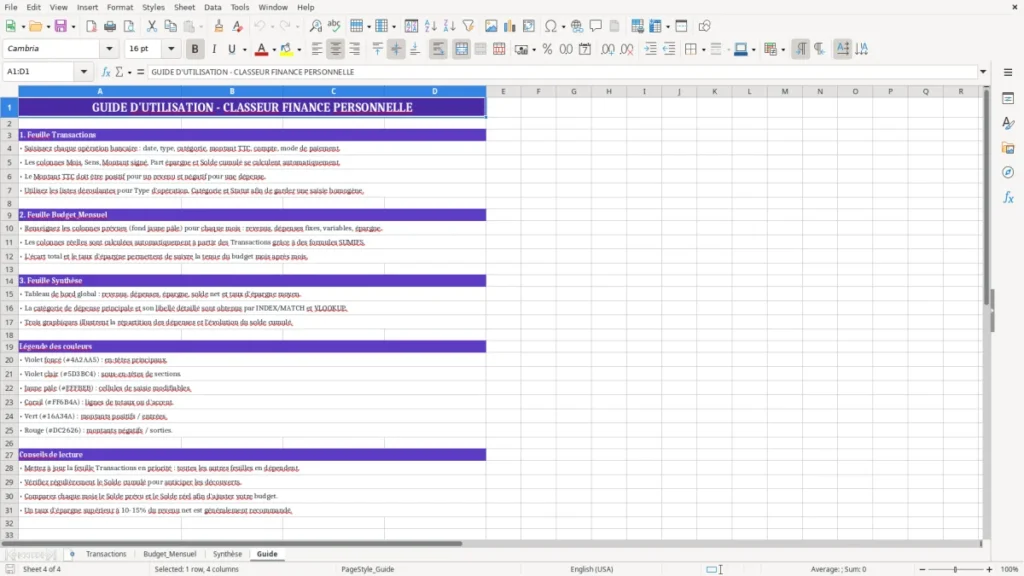The width and height of the screenshot is (1024, 576).
Task: Format selection as percent
Action: coord(547,49)
